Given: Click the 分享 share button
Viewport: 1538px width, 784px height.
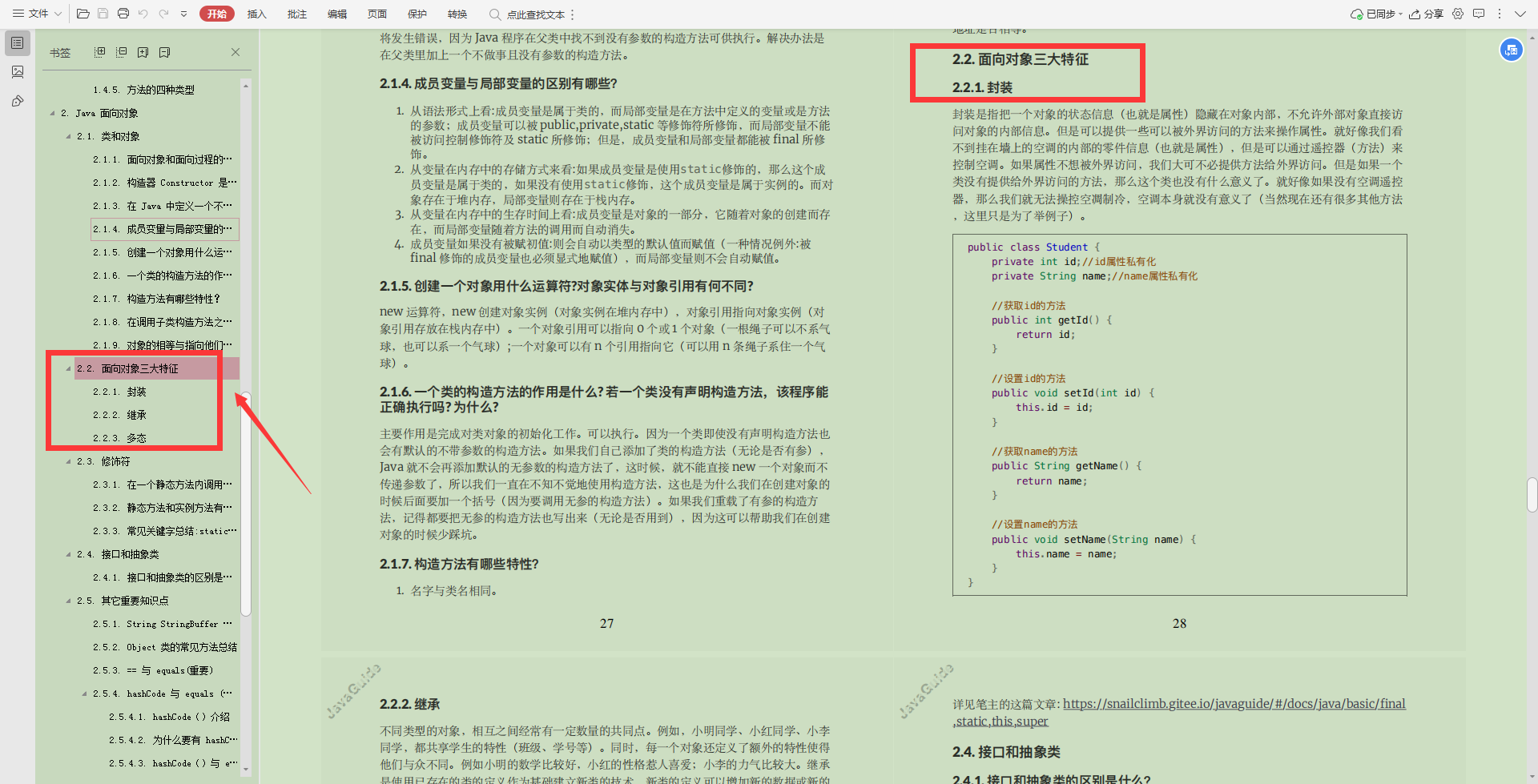Looking at the screenshot, I should coord(1427,14).
